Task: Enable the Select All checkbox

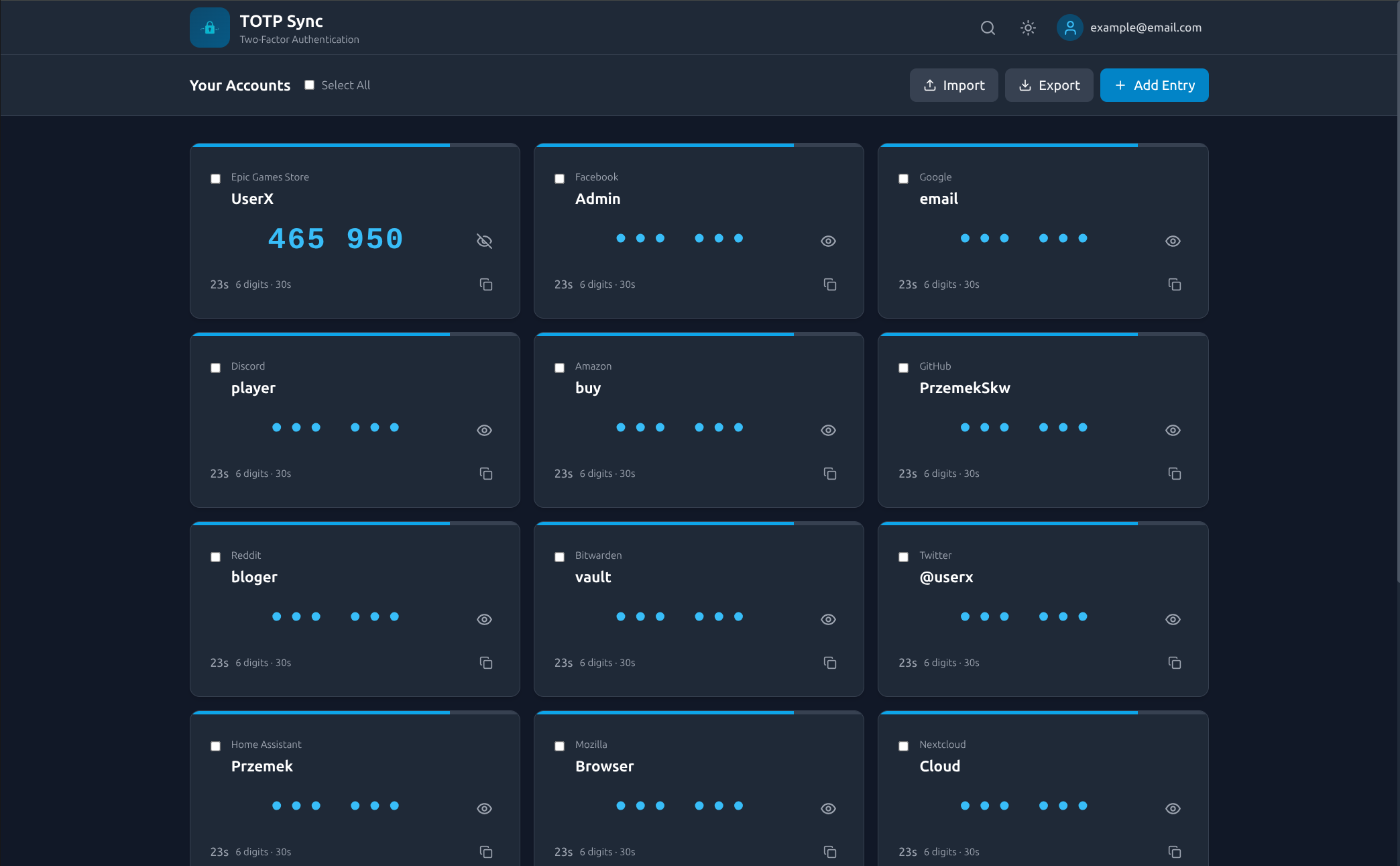Action: [x=309, y=85]
